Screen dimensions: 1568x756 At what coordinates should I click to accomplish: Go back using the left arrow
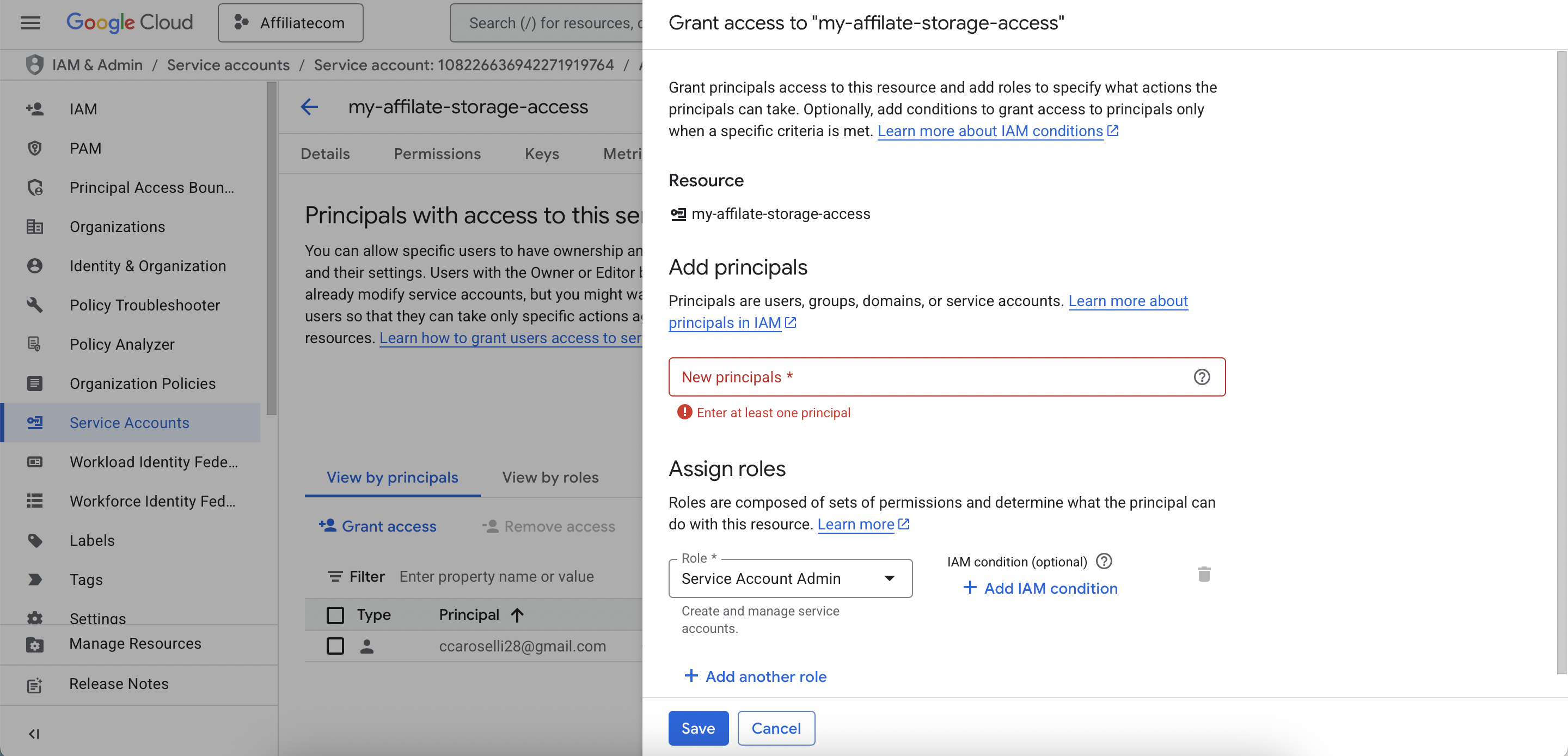[x=309, y=107]
